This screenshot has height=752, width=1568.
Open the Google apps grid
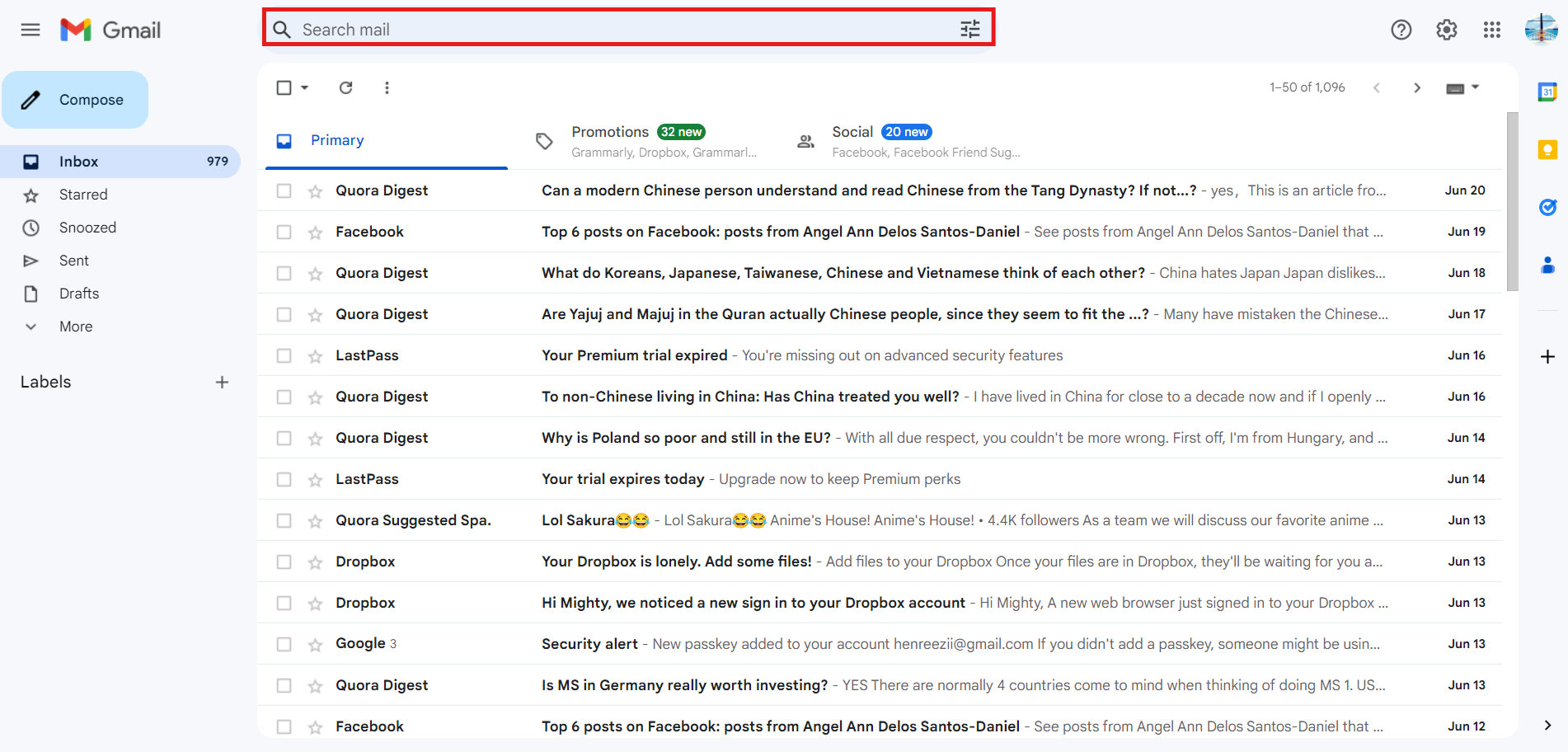[1492, 30]
